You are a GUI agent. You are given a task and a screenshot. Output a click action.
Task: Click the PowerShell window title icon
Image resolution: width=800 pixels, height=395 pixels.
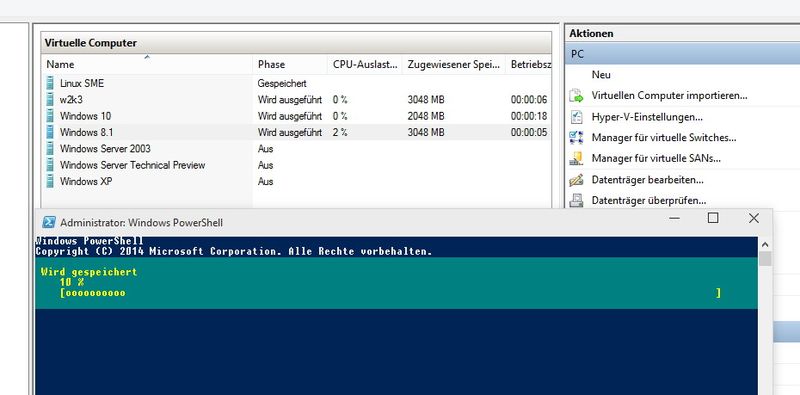click(49, 223)
